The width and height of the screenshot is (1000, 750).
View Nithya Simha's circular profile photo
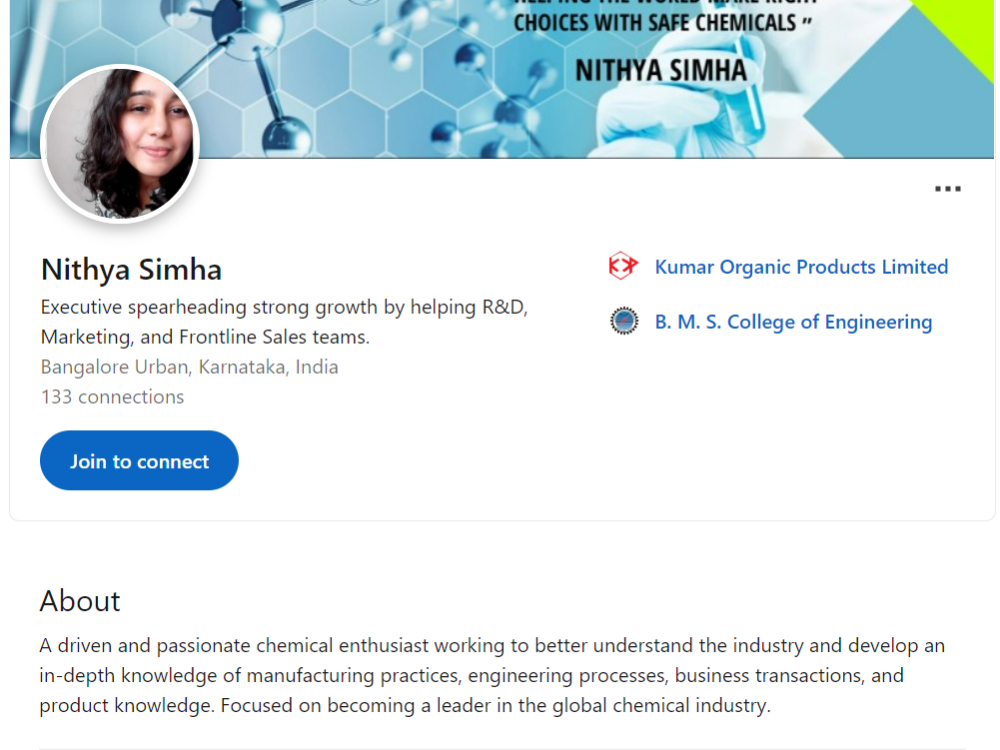click(120, 143)
